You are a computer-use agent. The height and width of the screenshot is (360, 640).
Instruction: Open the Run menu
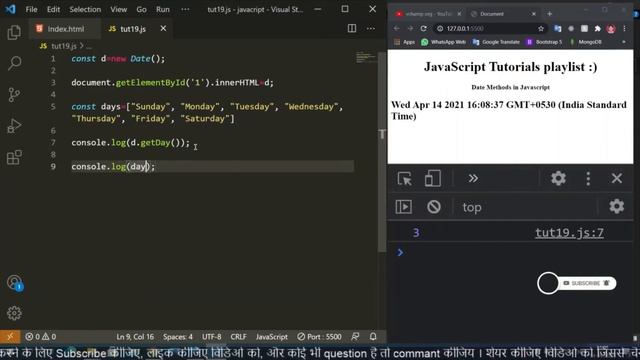tap(162, 9)
